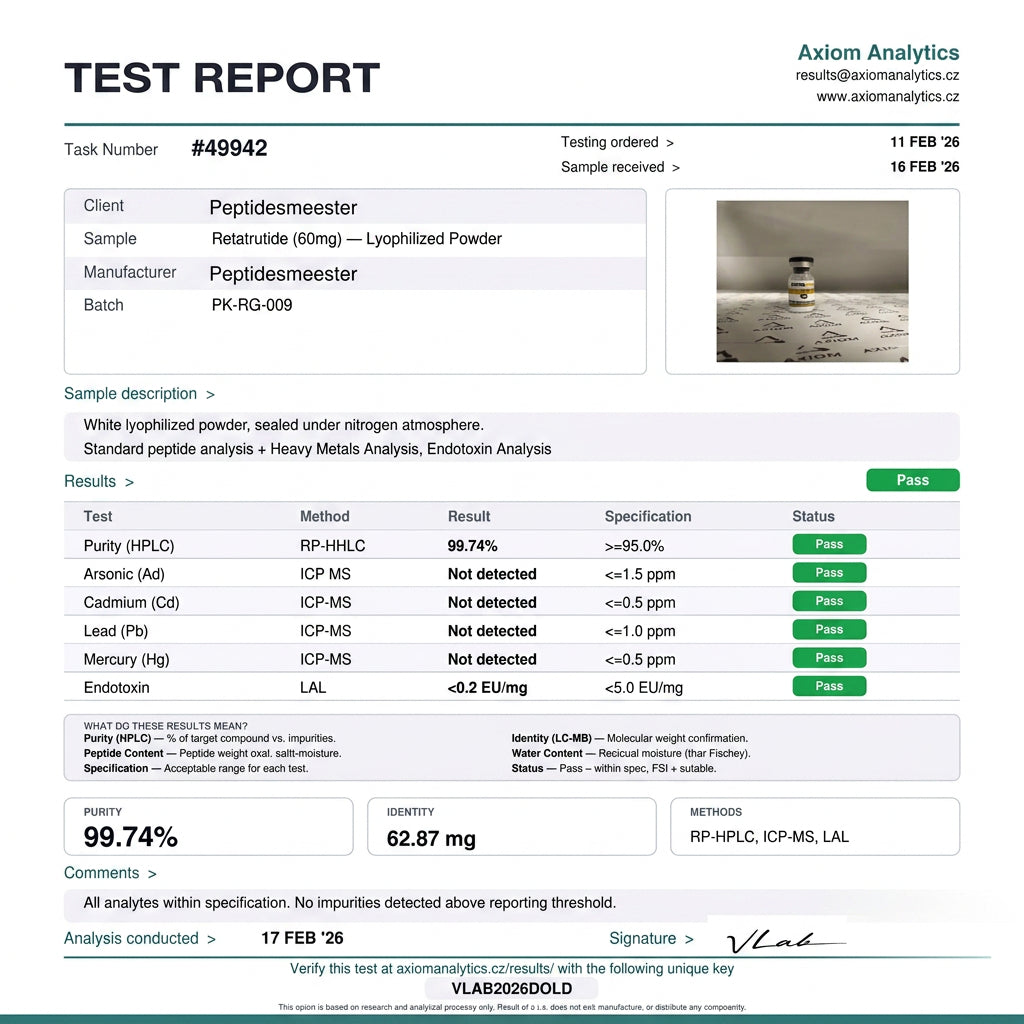Click the LAL method cell
1024x1024 pixels.
click(x=313, y=688)
